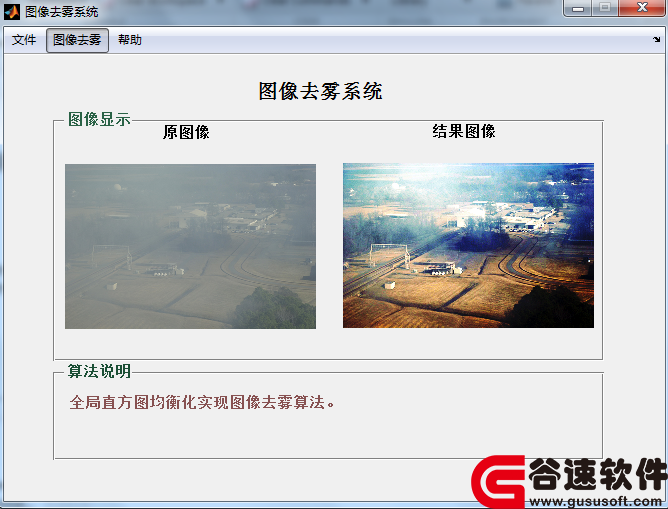
Task: Click the MATLAB icon in title bar
Action: click(12, 12)
